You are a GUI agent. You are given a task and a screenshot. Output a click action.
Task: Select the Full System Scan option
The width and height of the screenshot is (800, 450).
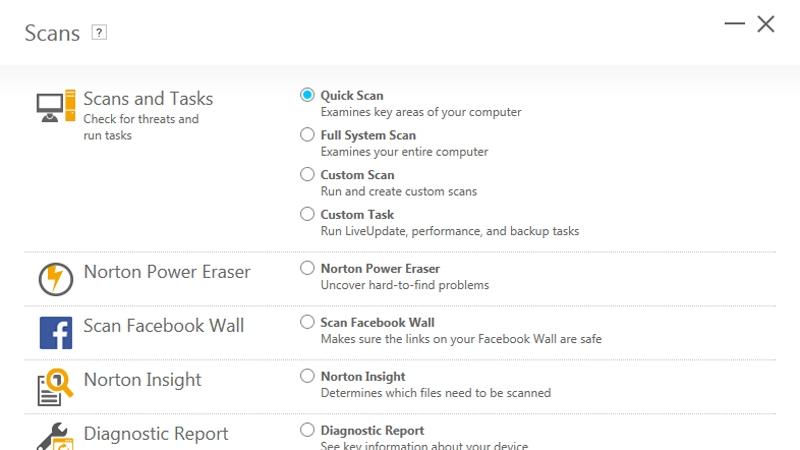point(307,135)
